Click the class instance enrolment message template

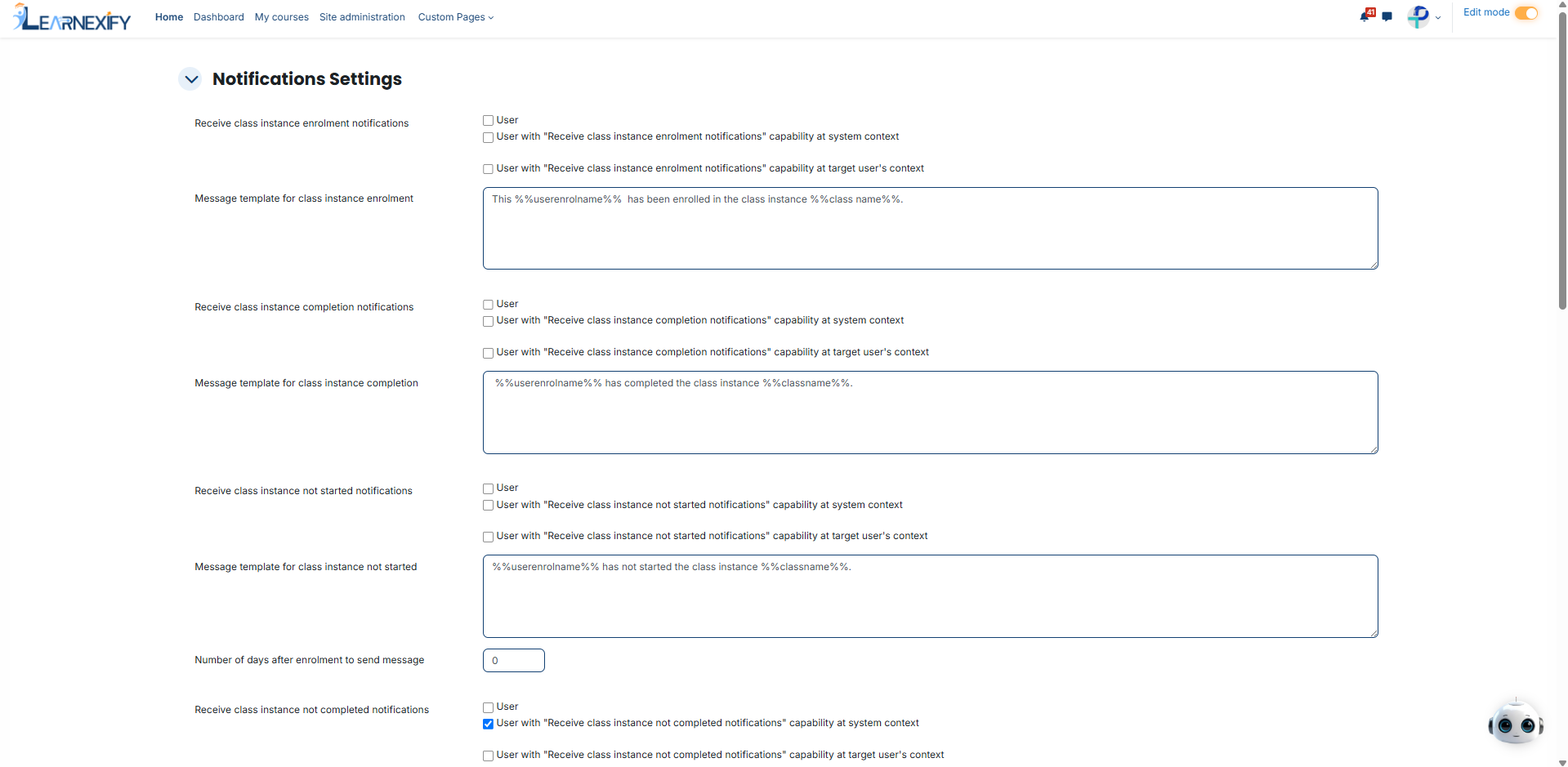930,229
